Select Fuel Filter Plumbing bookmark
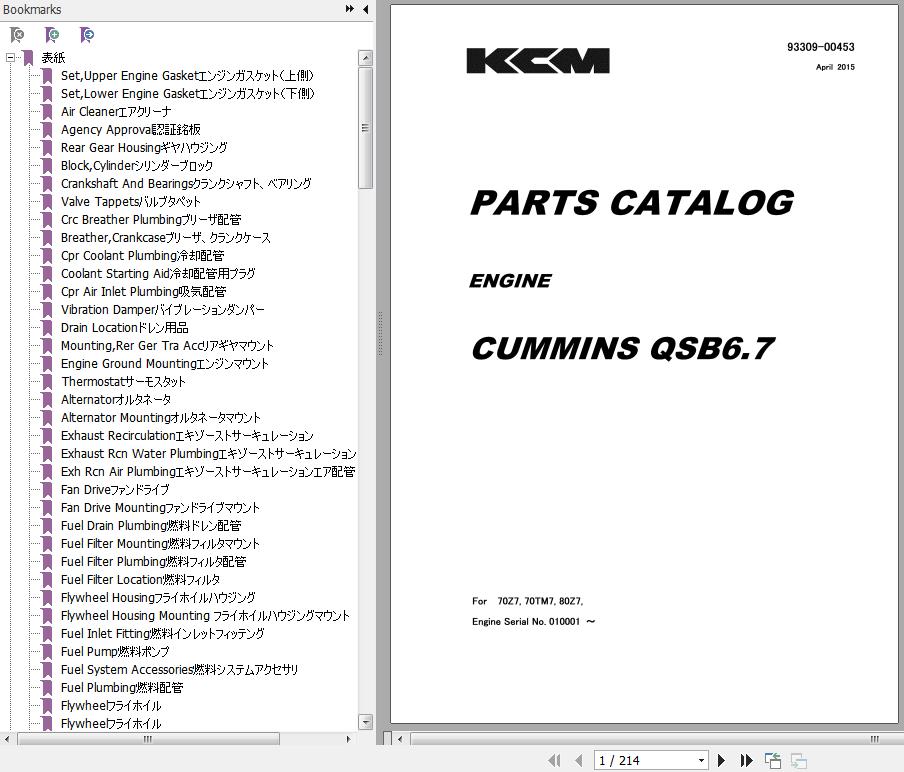Screen dimensions: 904x772 point(153,562)
